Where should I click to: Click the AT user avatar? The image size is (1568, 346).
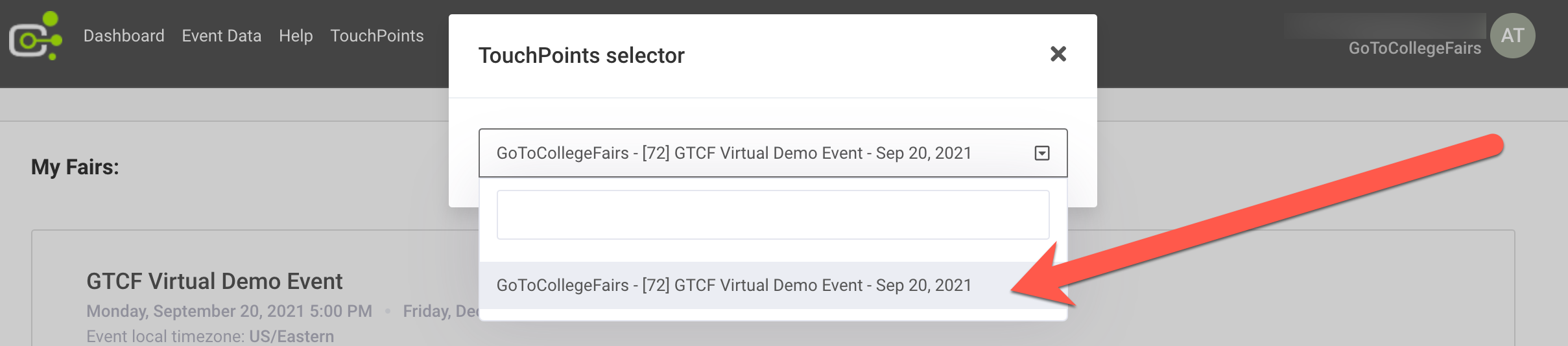tap(1512, 36)
